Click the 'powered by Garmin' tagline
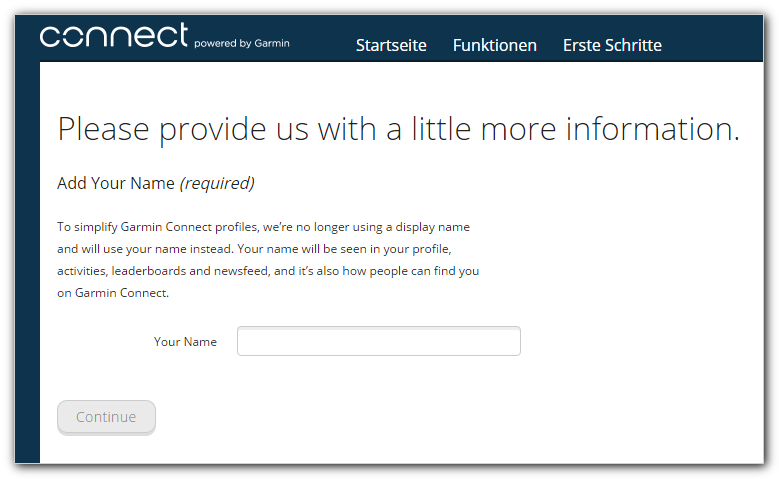Image resolution: width=779 pixels, height=479 pixels. coord(242,43)
